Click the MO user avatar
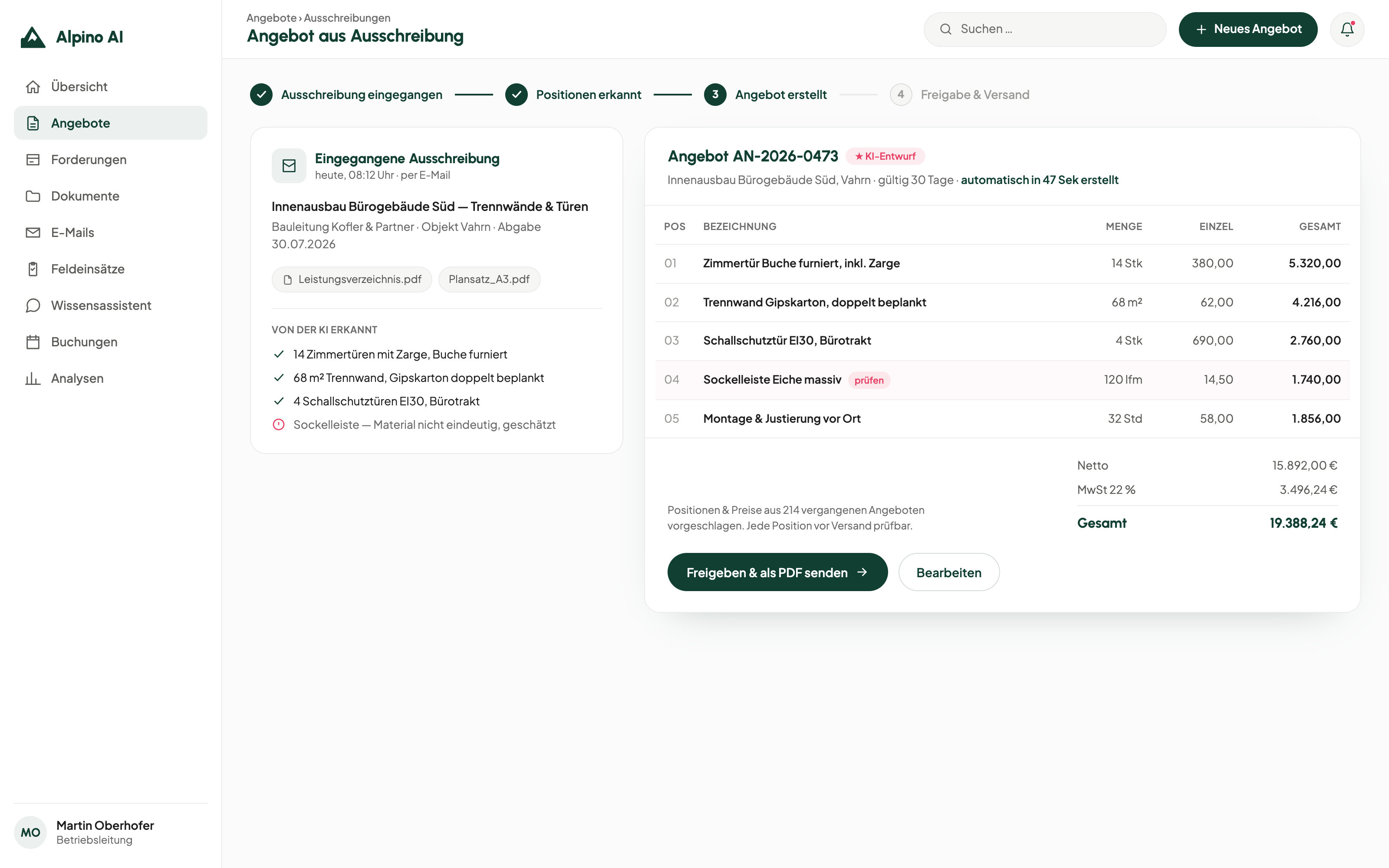 point(30,832)
